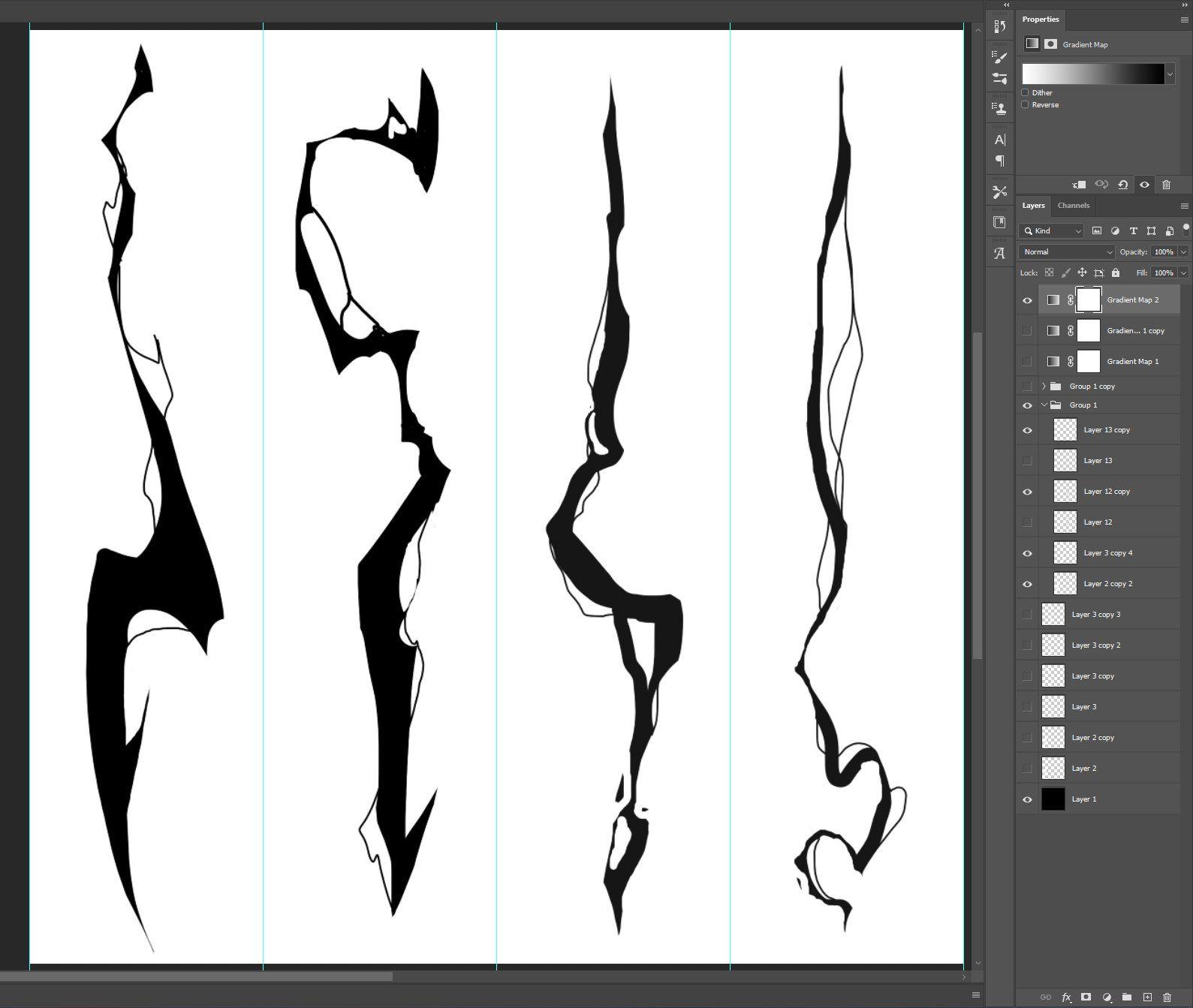Open the Normal blend mode dropdown
Viewport: 1193px width, 1008px height.
1067,251
